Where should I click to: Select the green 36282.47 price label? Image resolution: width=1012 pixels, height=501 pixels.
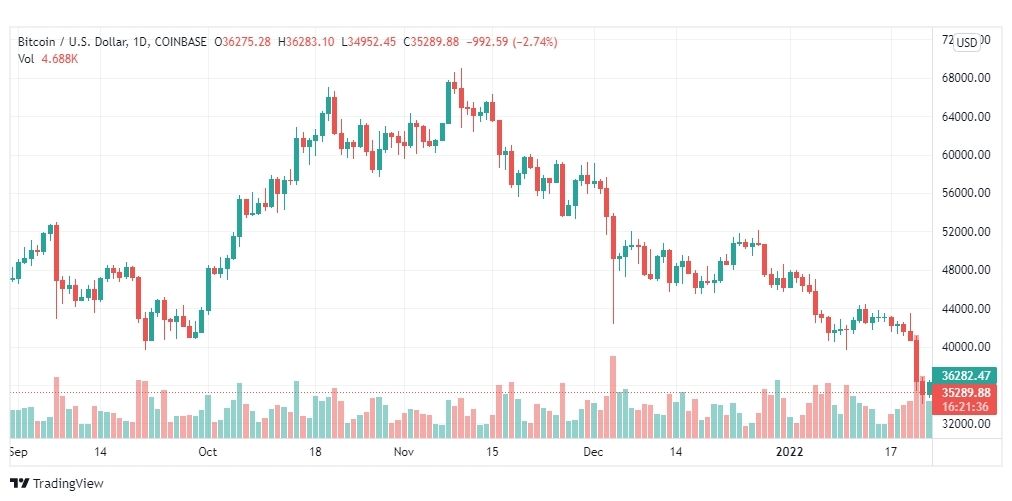[x=966, y=375]
